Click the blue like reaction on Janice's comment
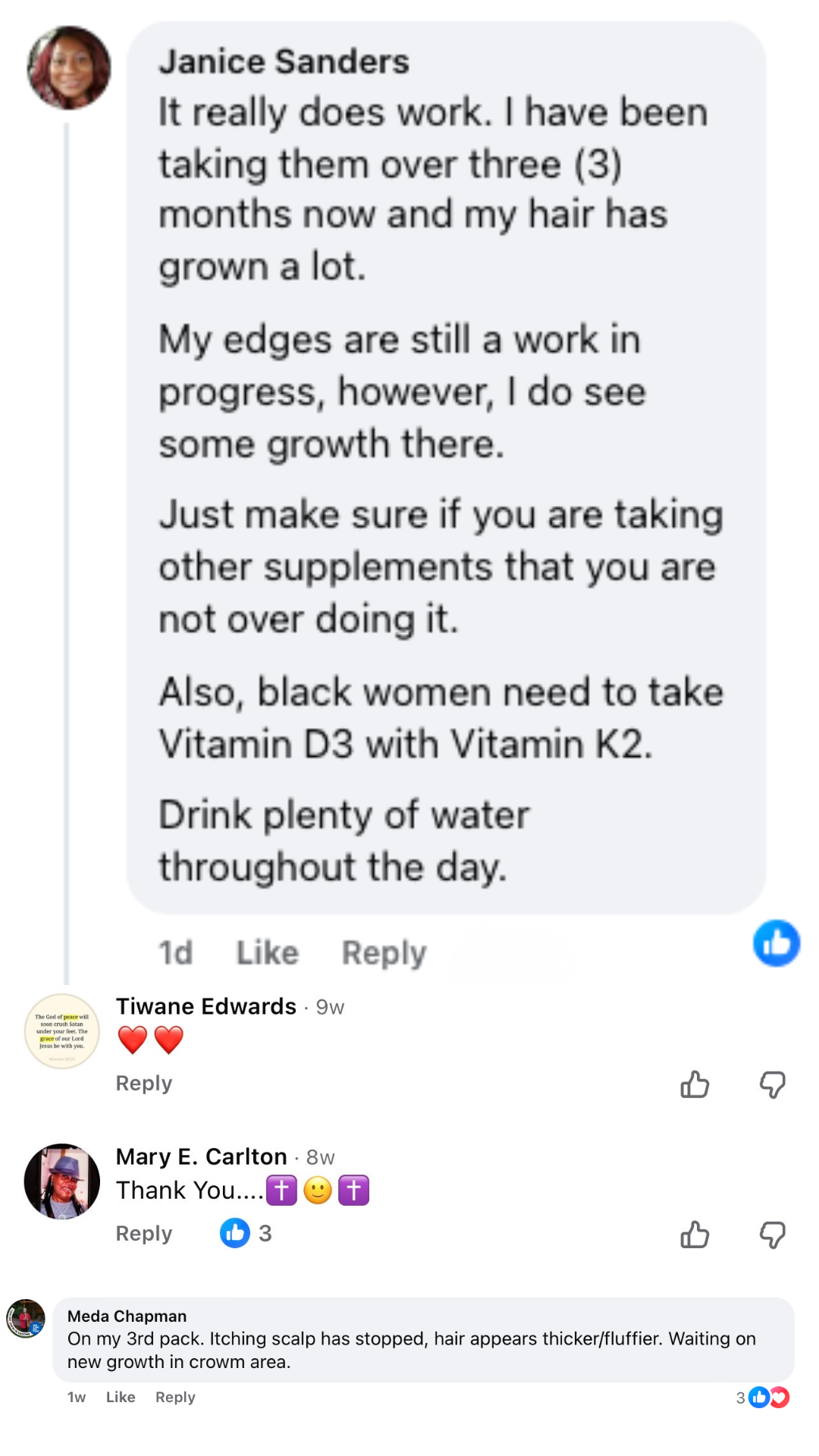 click(776, 943)
